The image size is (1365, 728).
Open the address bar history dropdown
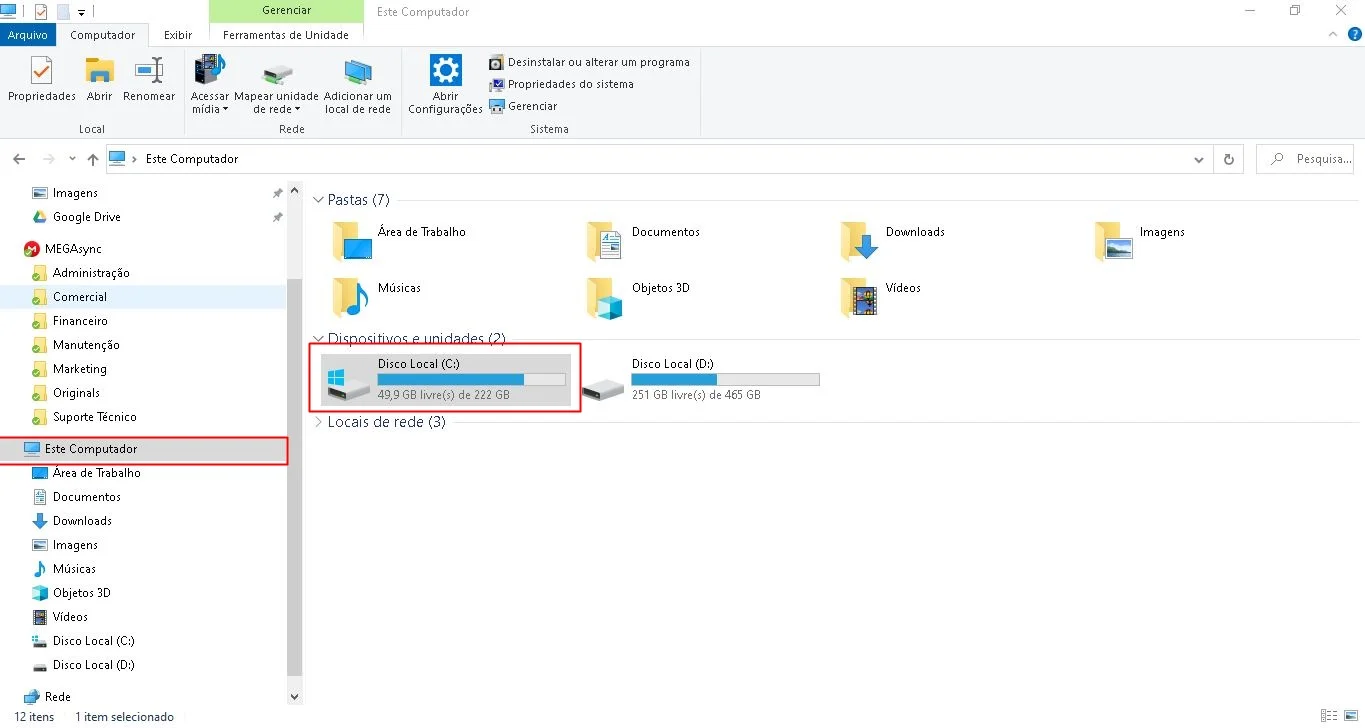click(1199, 159)
